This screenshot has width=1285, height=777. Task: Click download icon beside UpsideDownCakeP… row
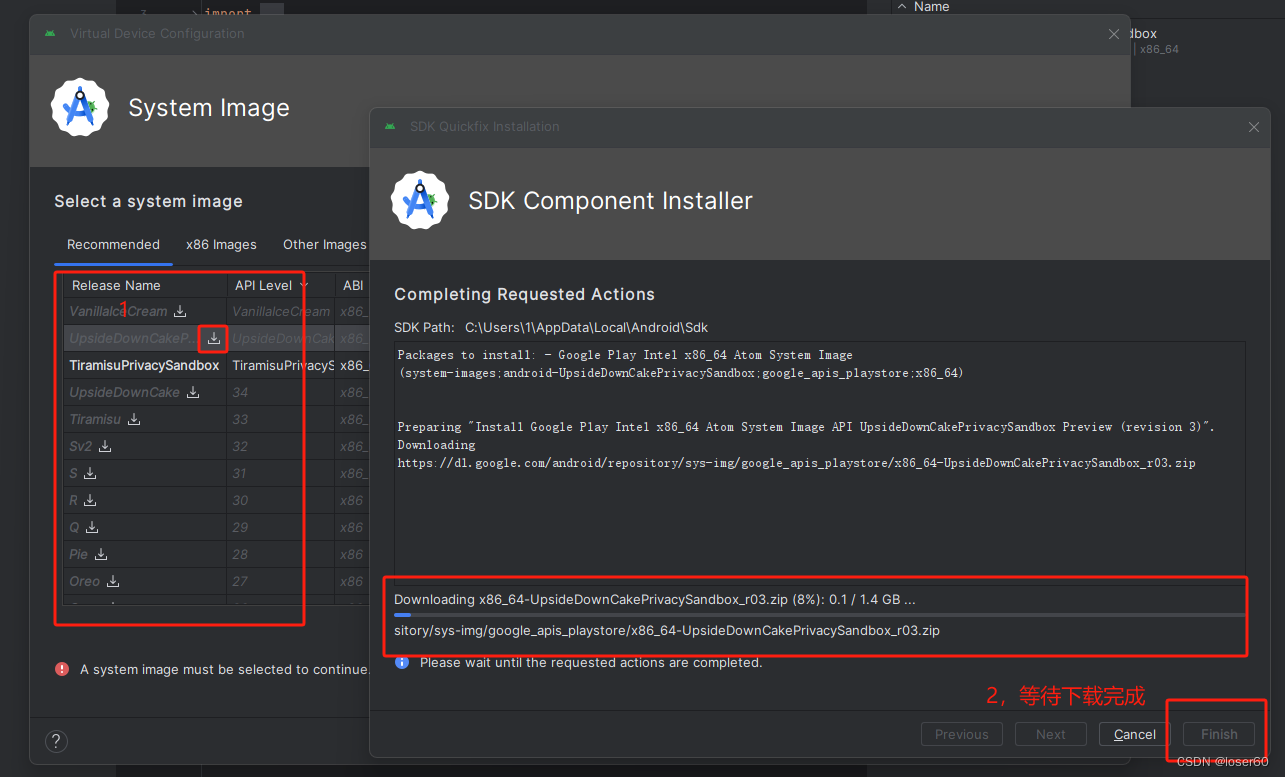tap(214, 339)
